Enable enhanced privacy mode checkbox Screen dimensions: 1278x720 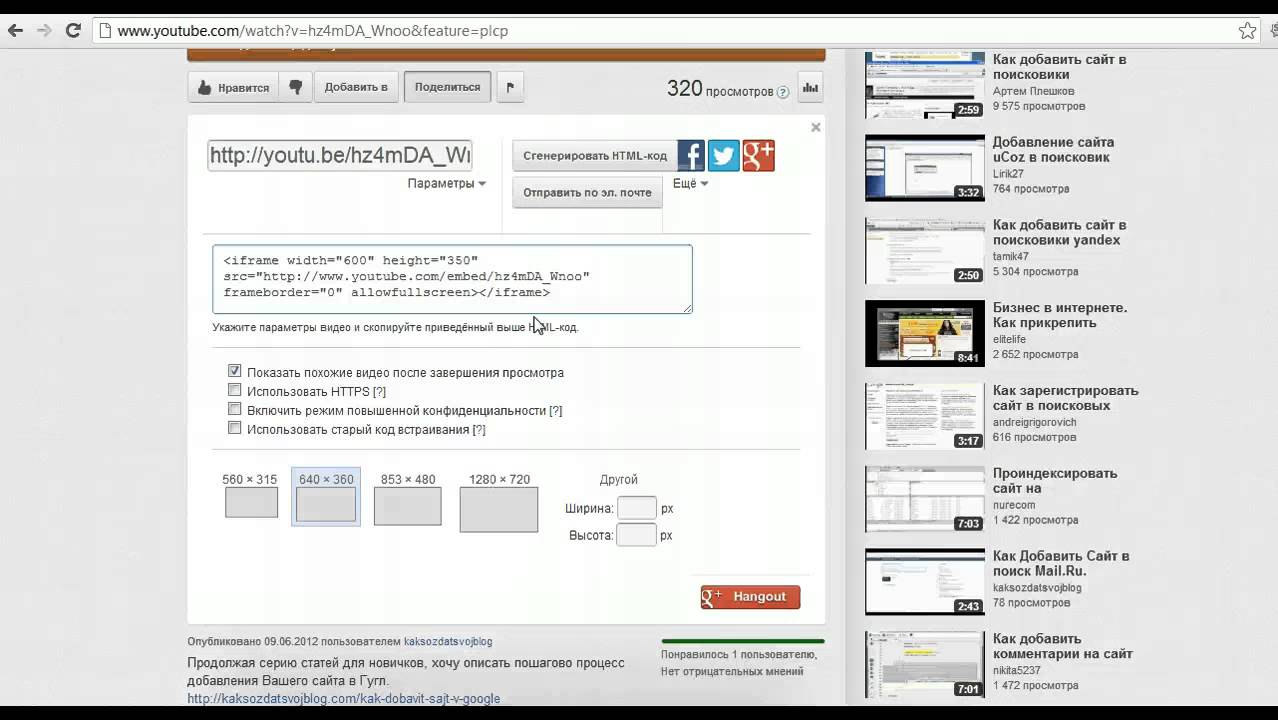(x=235, y=409)
